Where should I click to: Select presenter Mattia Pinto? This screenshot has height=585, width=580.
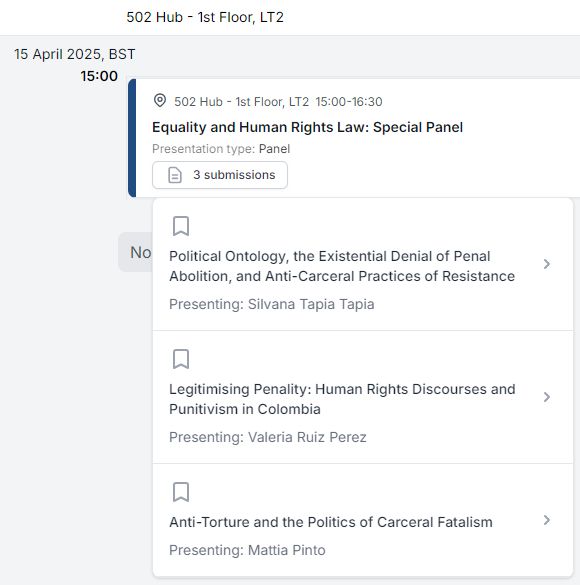(x=286, y=550)
